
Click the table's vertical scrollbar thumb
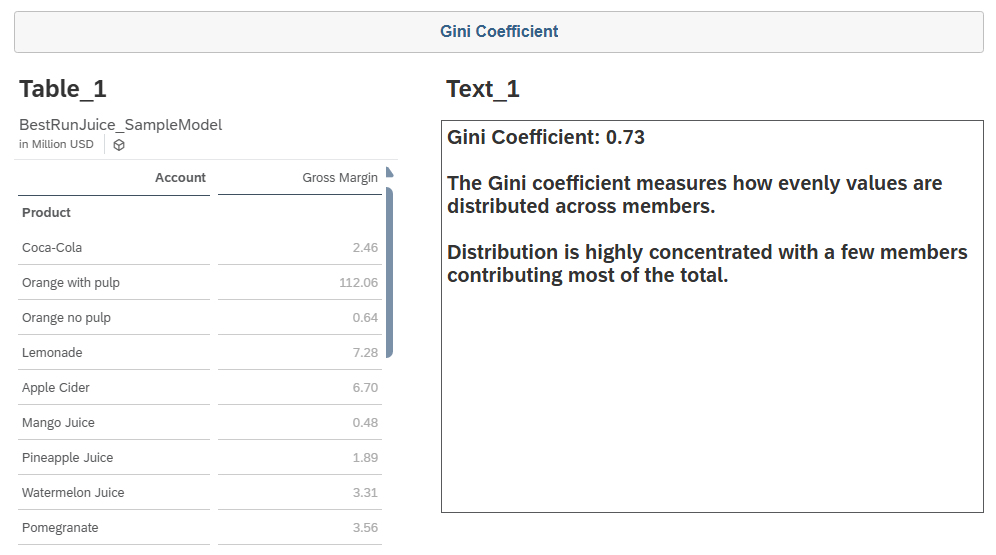389,270
